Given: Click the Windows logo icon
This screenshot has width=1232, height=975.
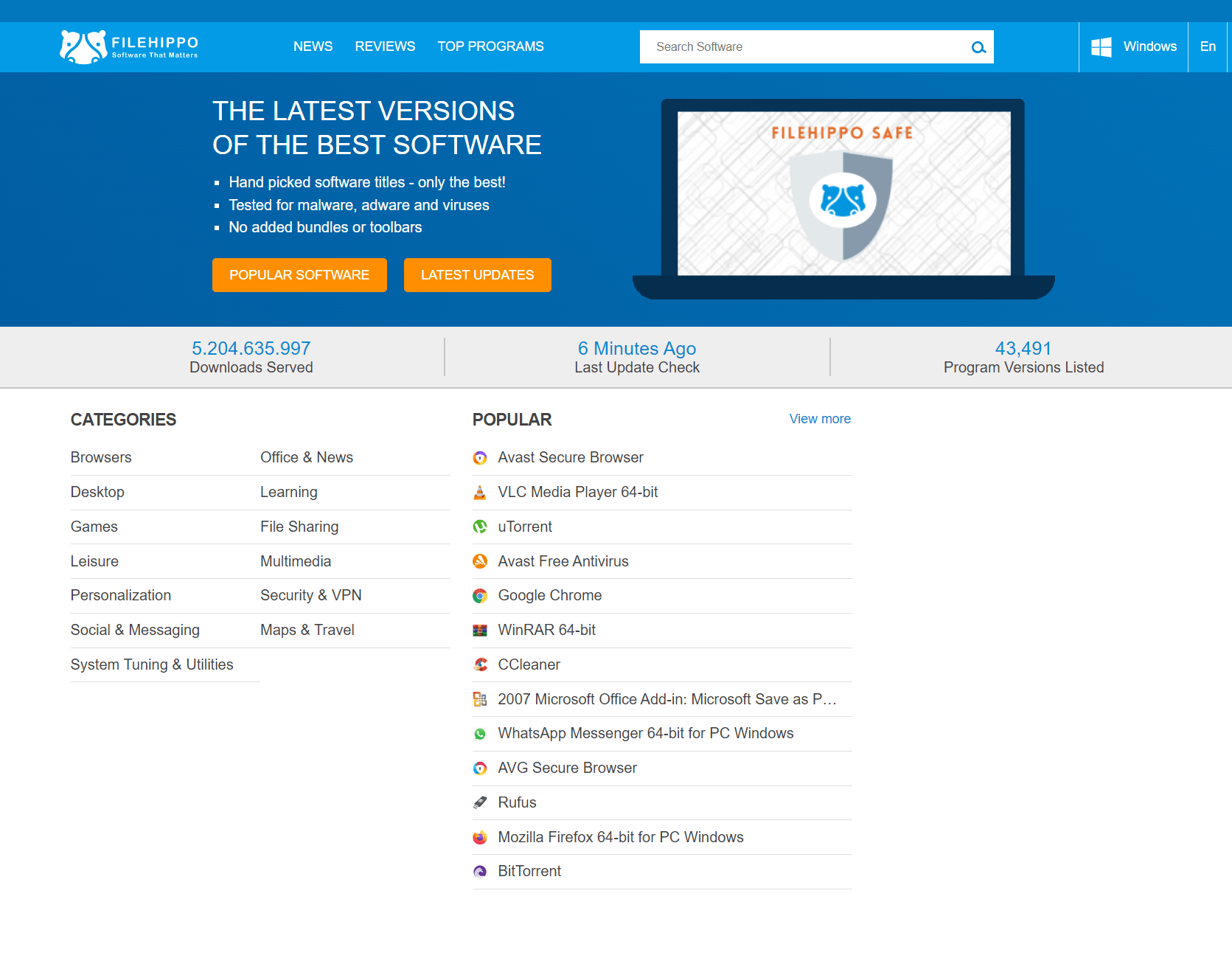Looking at the screenshot, I should (x=1102, y=47).
